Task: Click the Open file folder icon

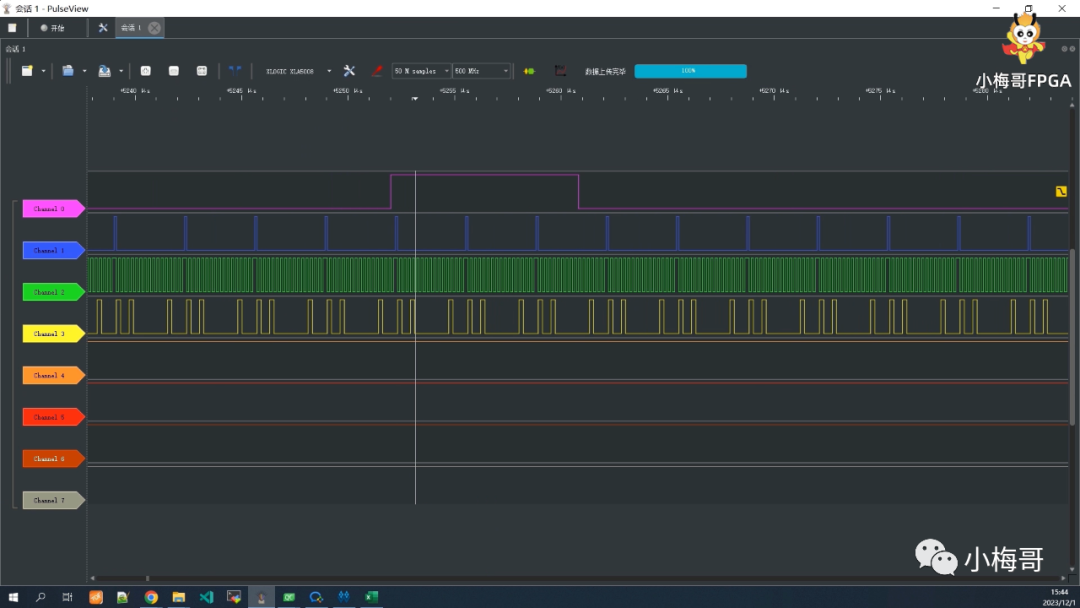Action: click(68, 71)
